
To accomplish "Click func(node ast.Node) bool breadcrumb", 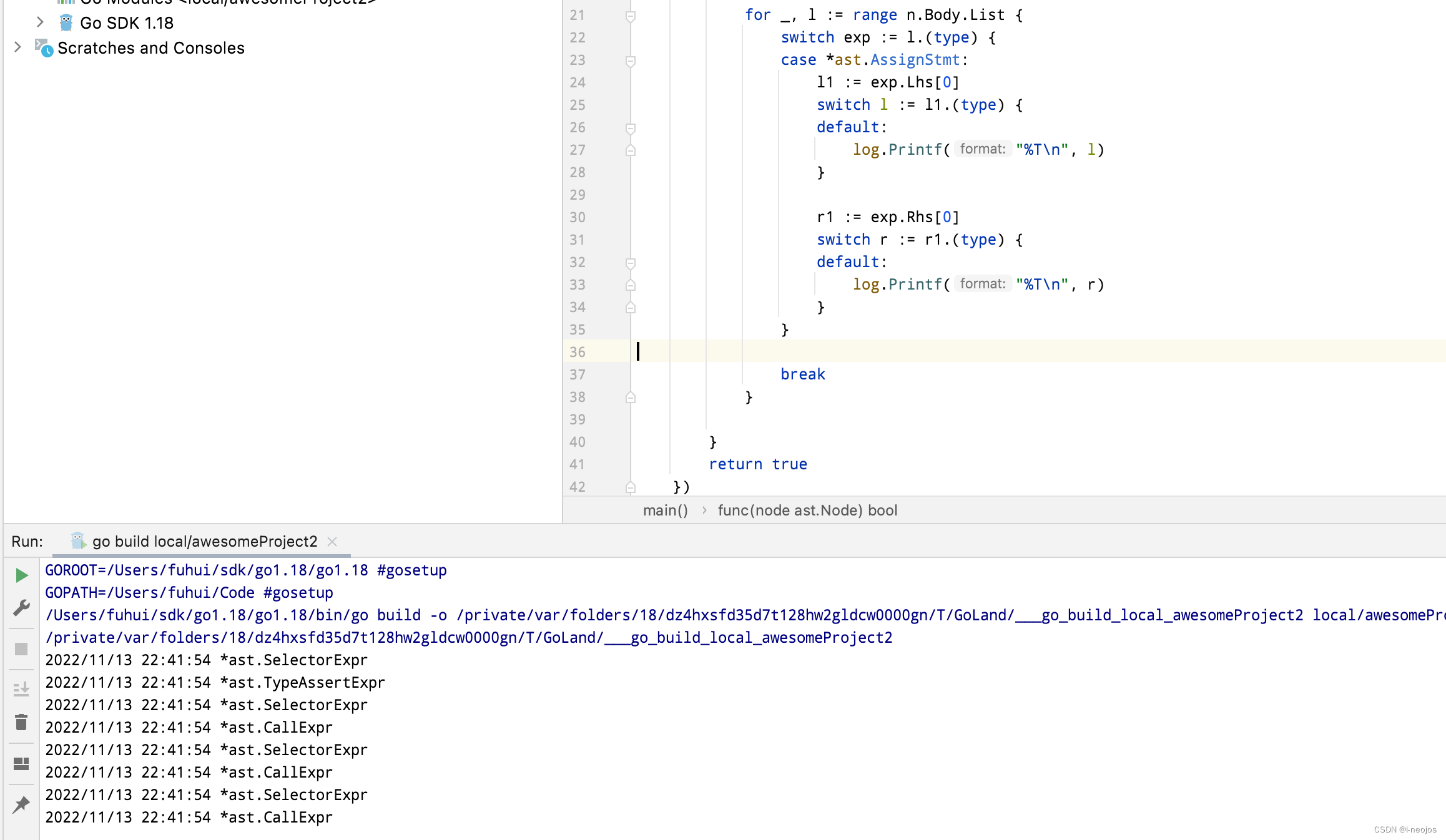I will (x=807, y=510).
